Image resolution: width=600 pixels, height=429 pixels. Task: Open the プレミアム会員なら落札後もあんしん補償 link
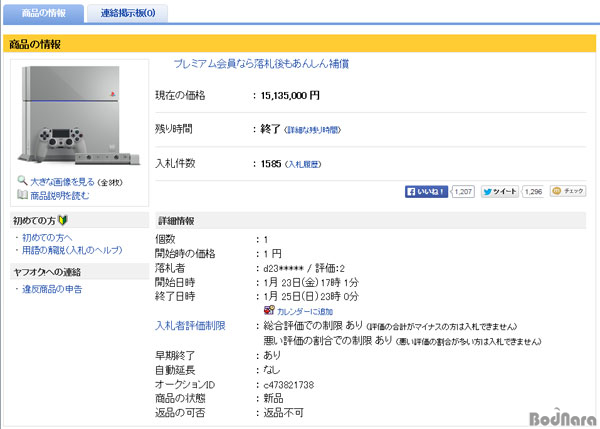[261, 64]
